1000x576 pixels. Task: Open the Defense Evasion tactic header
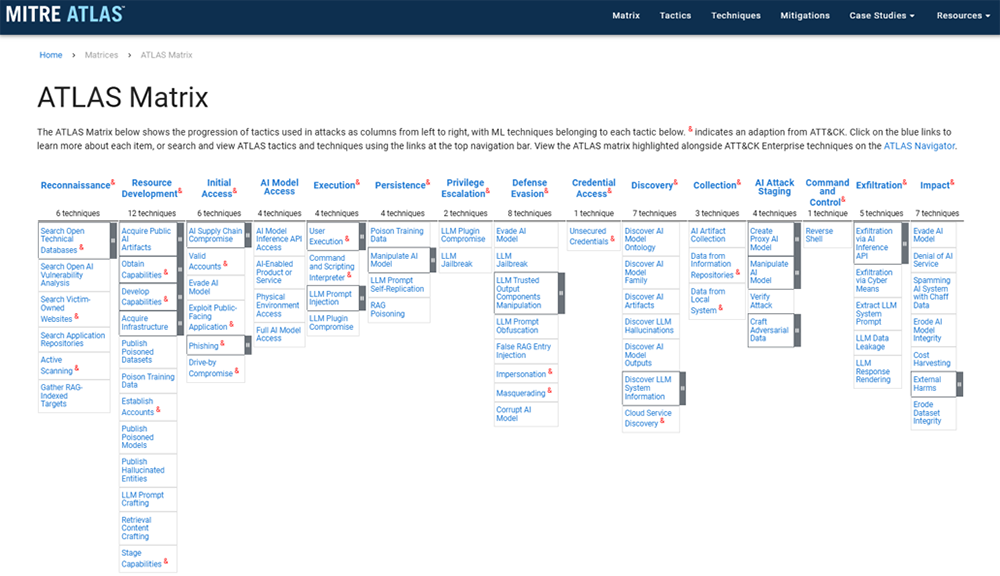pyautogui.click(x=529, y=188)
